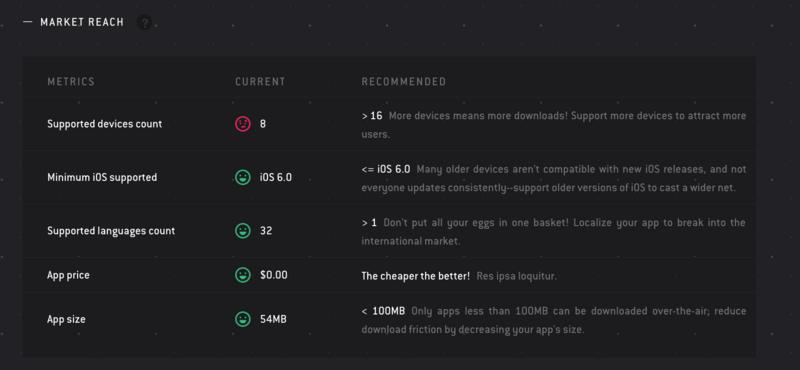Select the Supported devices count metric
The image size is (800, 370).
(105, 124)
